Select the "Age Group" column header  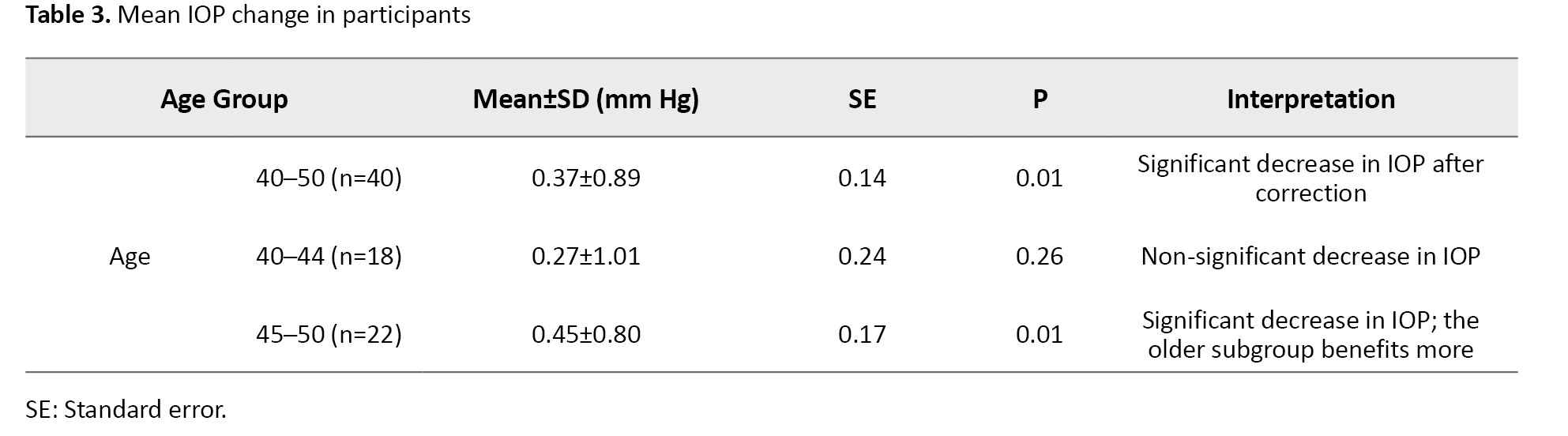(x=224, y=100)
